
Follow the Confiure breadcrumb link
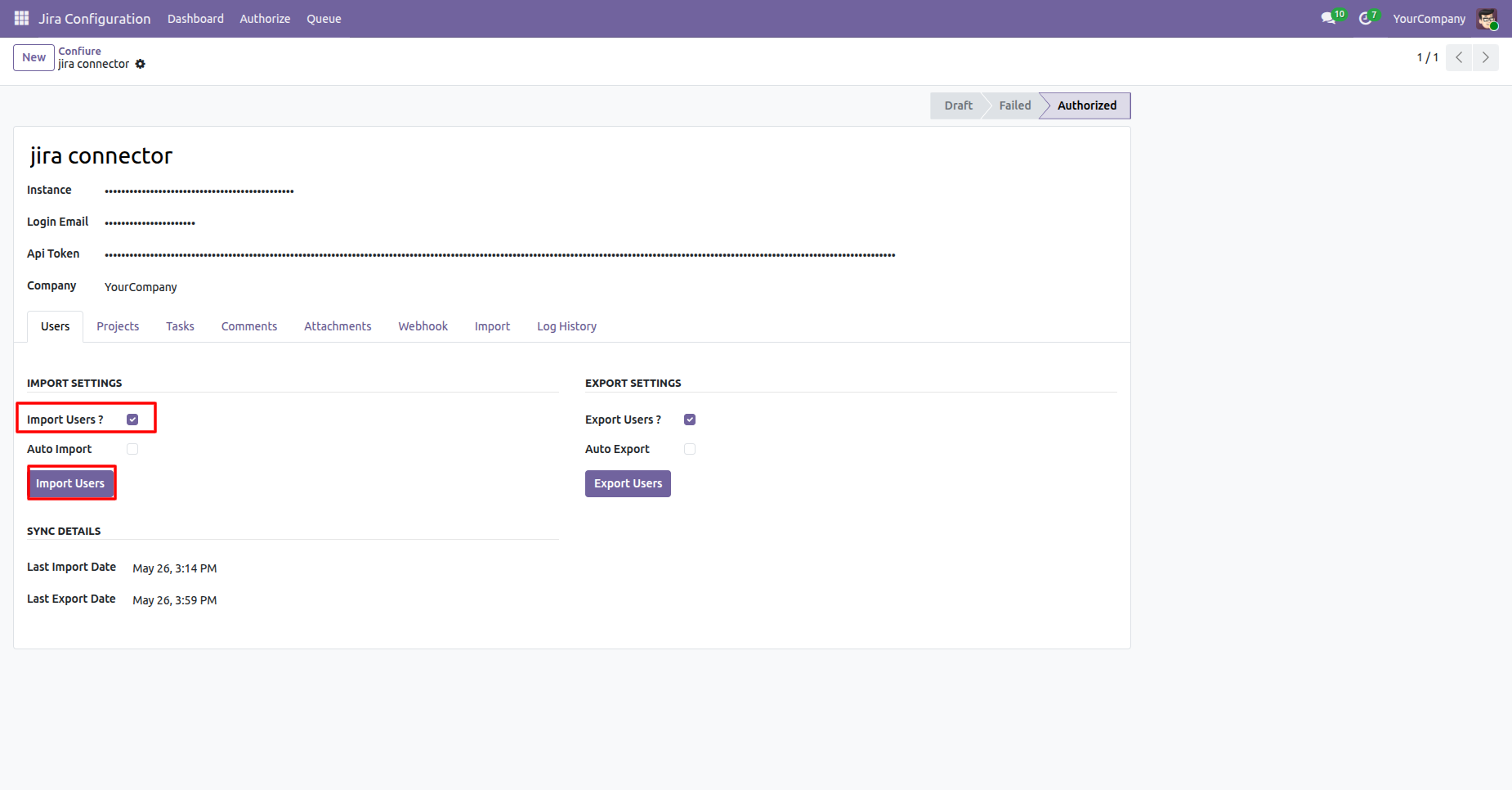79,51
